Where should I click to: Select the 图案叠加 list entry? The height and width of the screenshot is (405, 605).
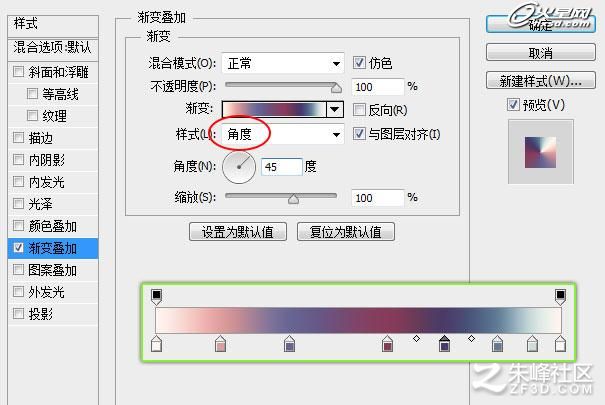coord(53,270)
